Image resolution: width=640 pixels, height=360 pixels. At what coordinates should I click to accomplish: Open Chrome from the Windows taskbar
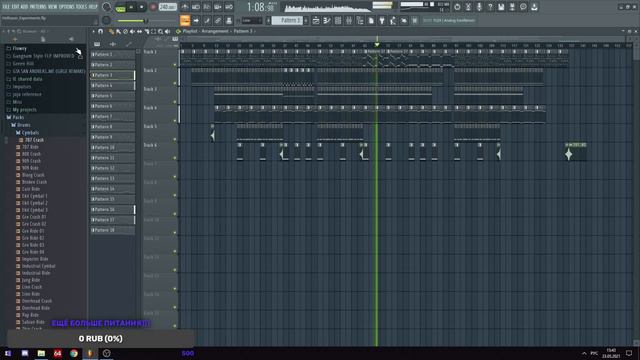[74, 353]
